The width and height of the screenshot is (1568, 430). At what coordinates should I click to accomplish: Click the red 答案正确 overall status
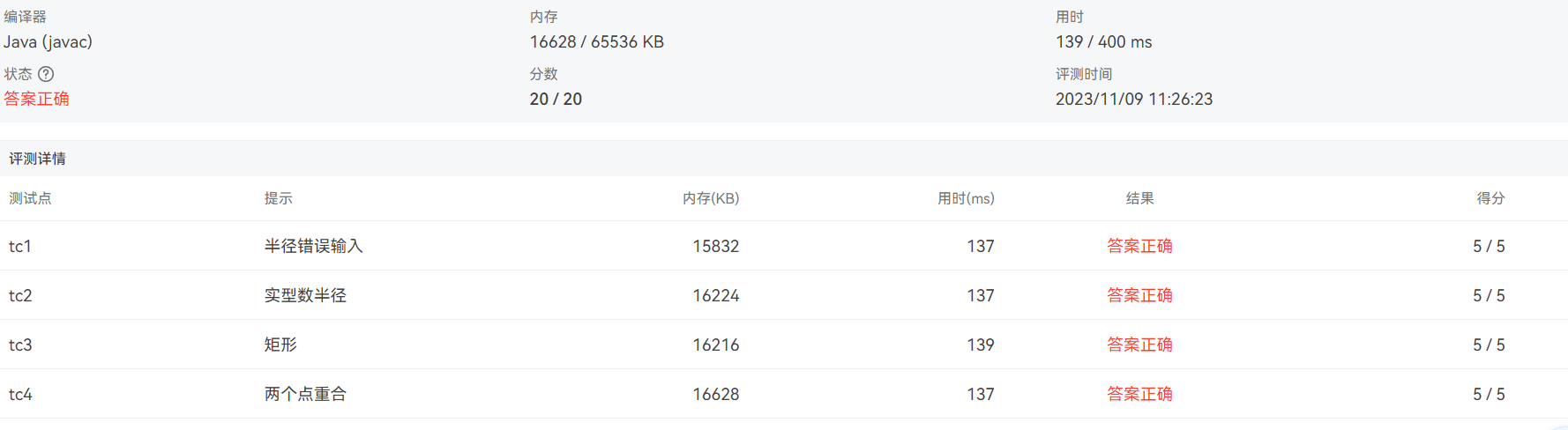36,99
